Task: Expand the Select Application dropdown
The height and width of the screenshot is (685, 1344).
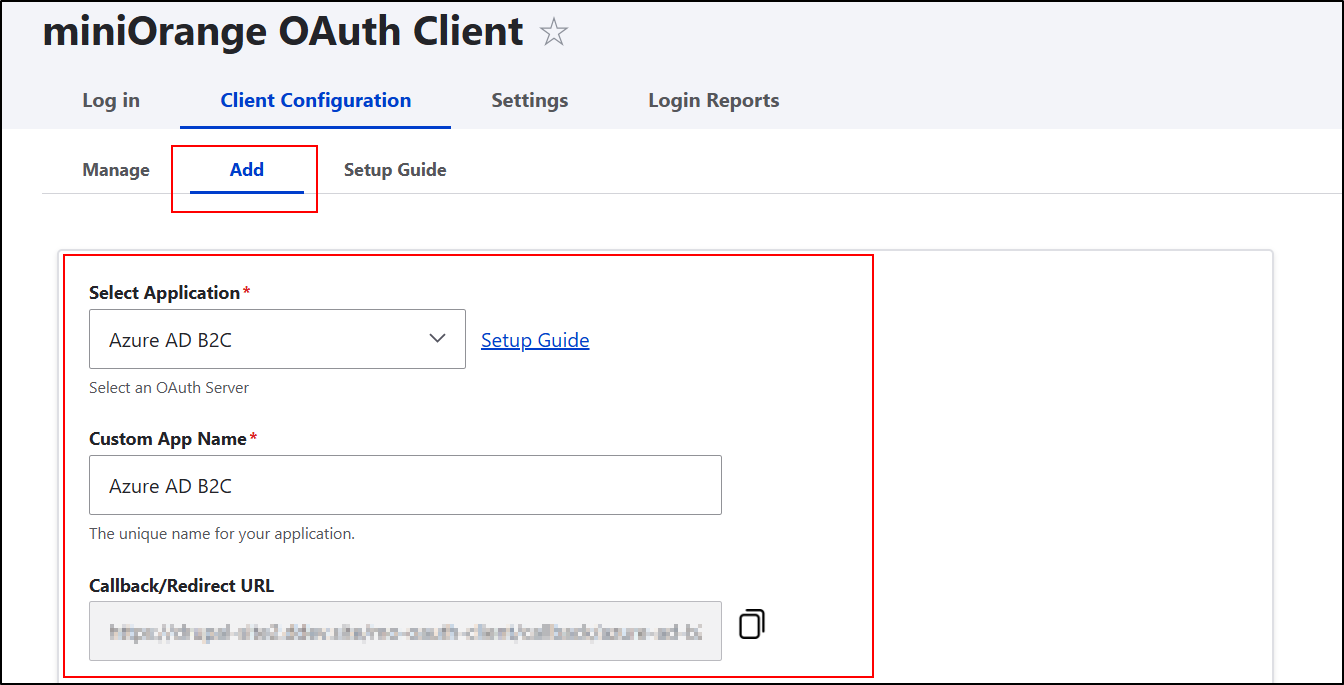Action: [277, 339]
